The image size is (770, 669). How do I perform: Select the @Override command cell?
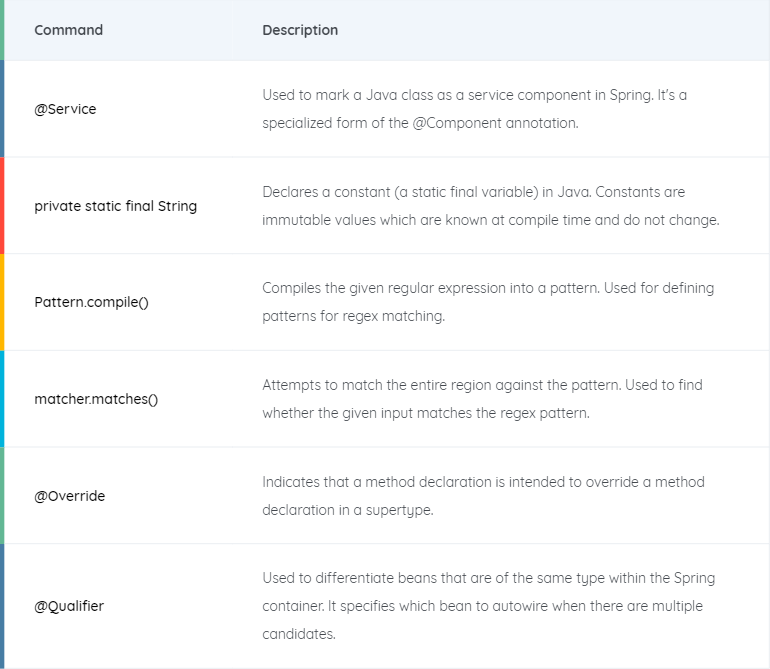coord(69,496)
